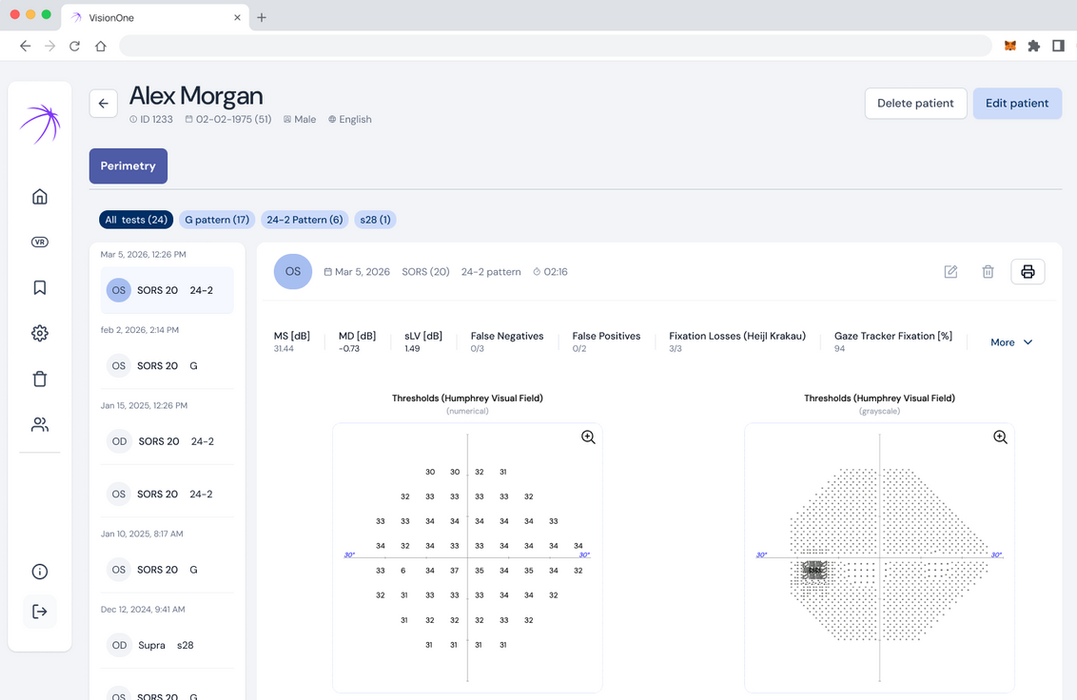Reload the browser page
Screen dimensions: 1077x700
75,46
